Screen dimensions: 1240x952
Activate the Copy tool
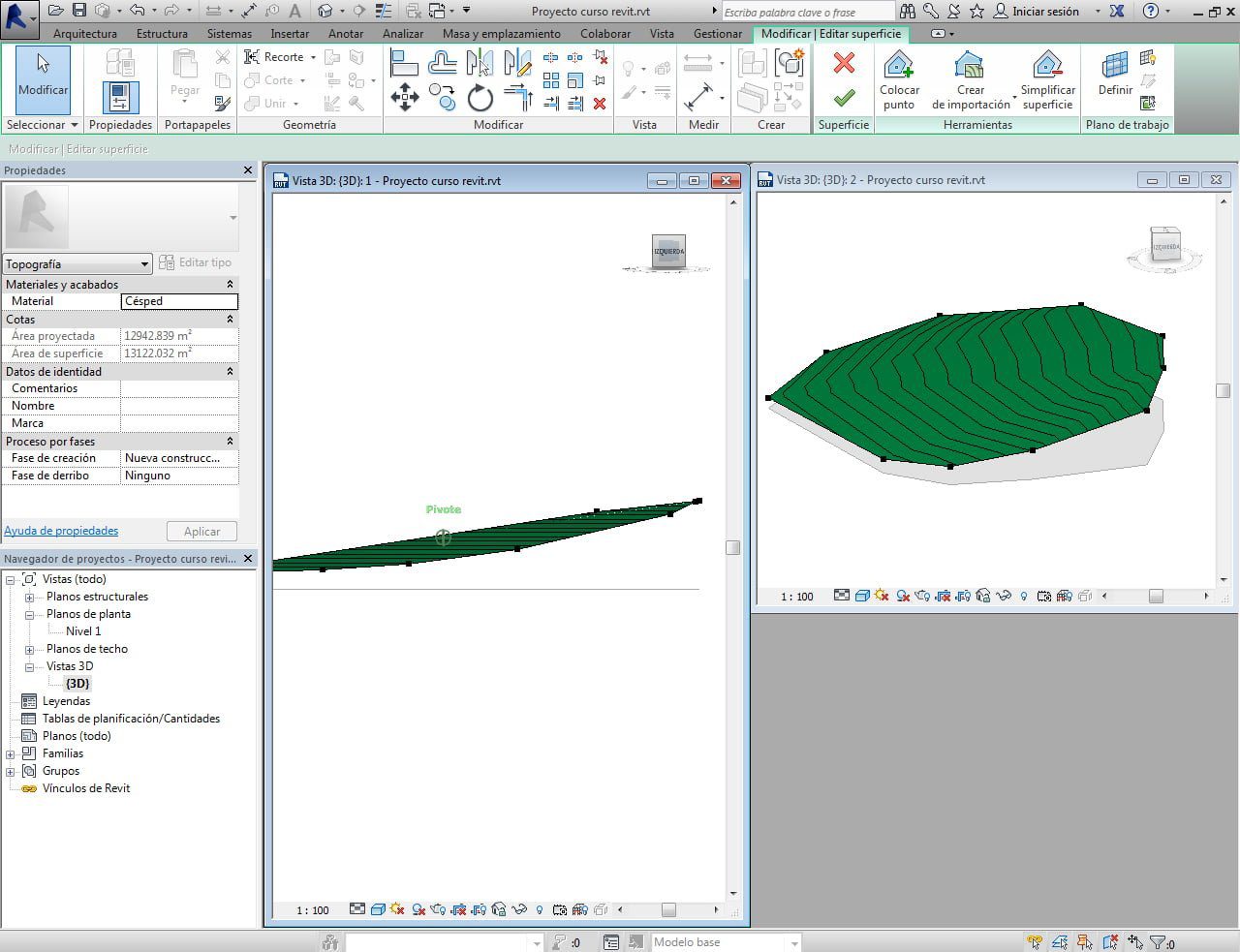[x=442, y=97]
